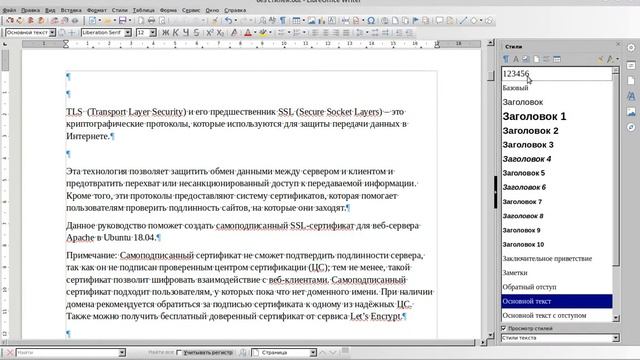Open the Правка menu
Screen dimensions: 640x360
[x=30, y=10]
